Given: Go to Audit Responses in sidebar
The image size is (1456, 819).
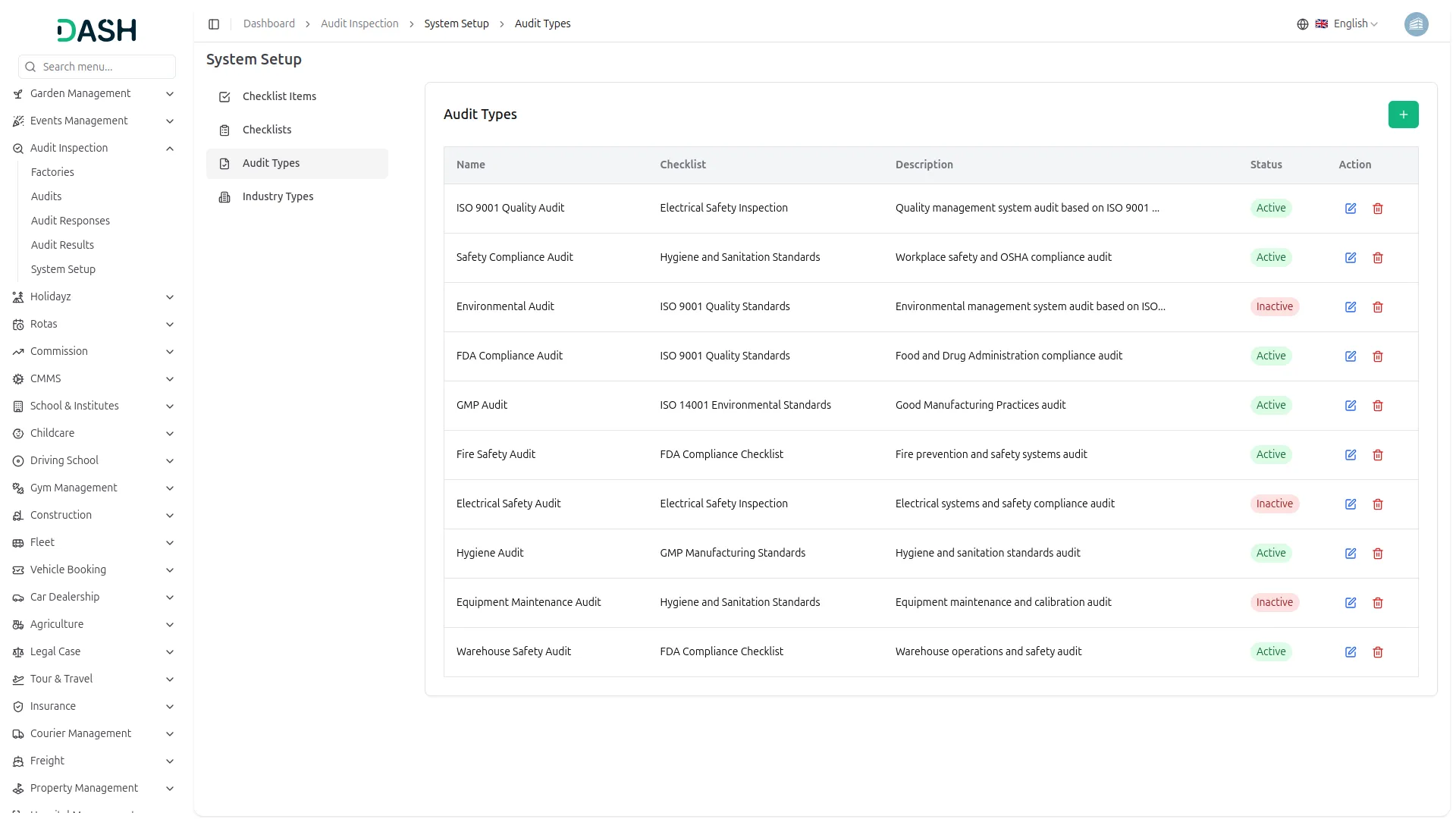Looking at the screenshot, I should point(71,221).
